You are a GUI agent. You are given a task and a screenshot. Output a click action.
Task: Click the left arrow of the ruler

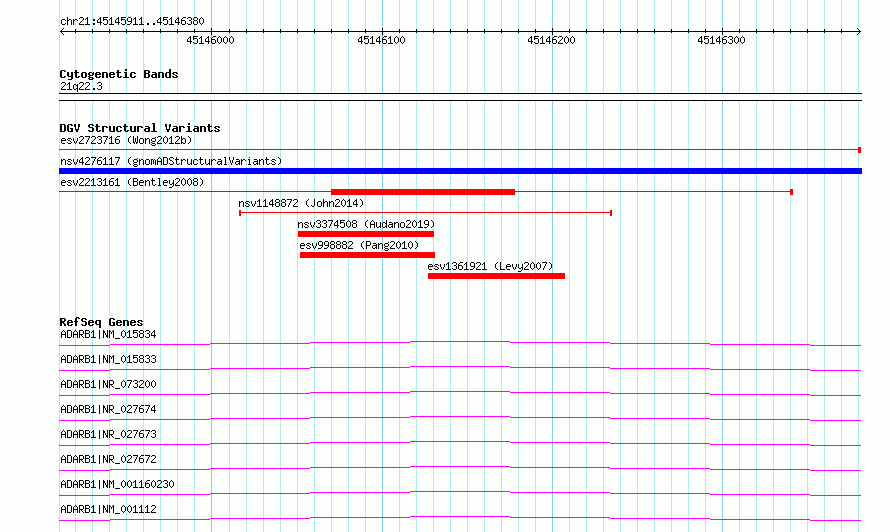tap(62, 32)
